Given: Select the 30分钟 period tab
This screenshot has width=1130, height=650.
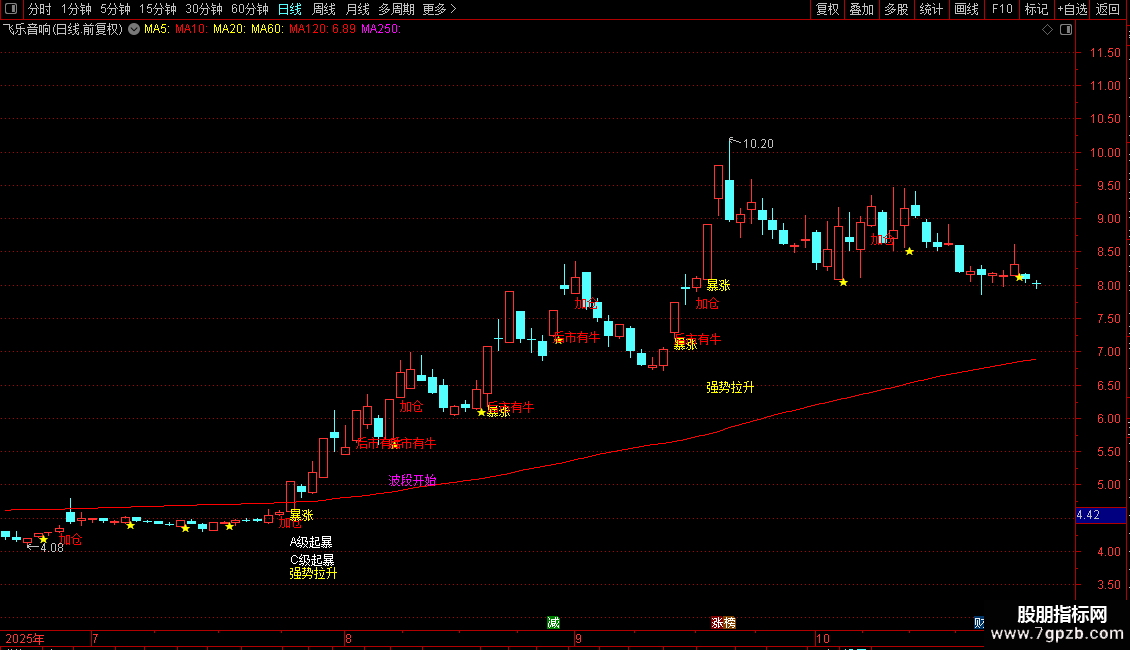Looking at the screenshot, I should [203, 9].
